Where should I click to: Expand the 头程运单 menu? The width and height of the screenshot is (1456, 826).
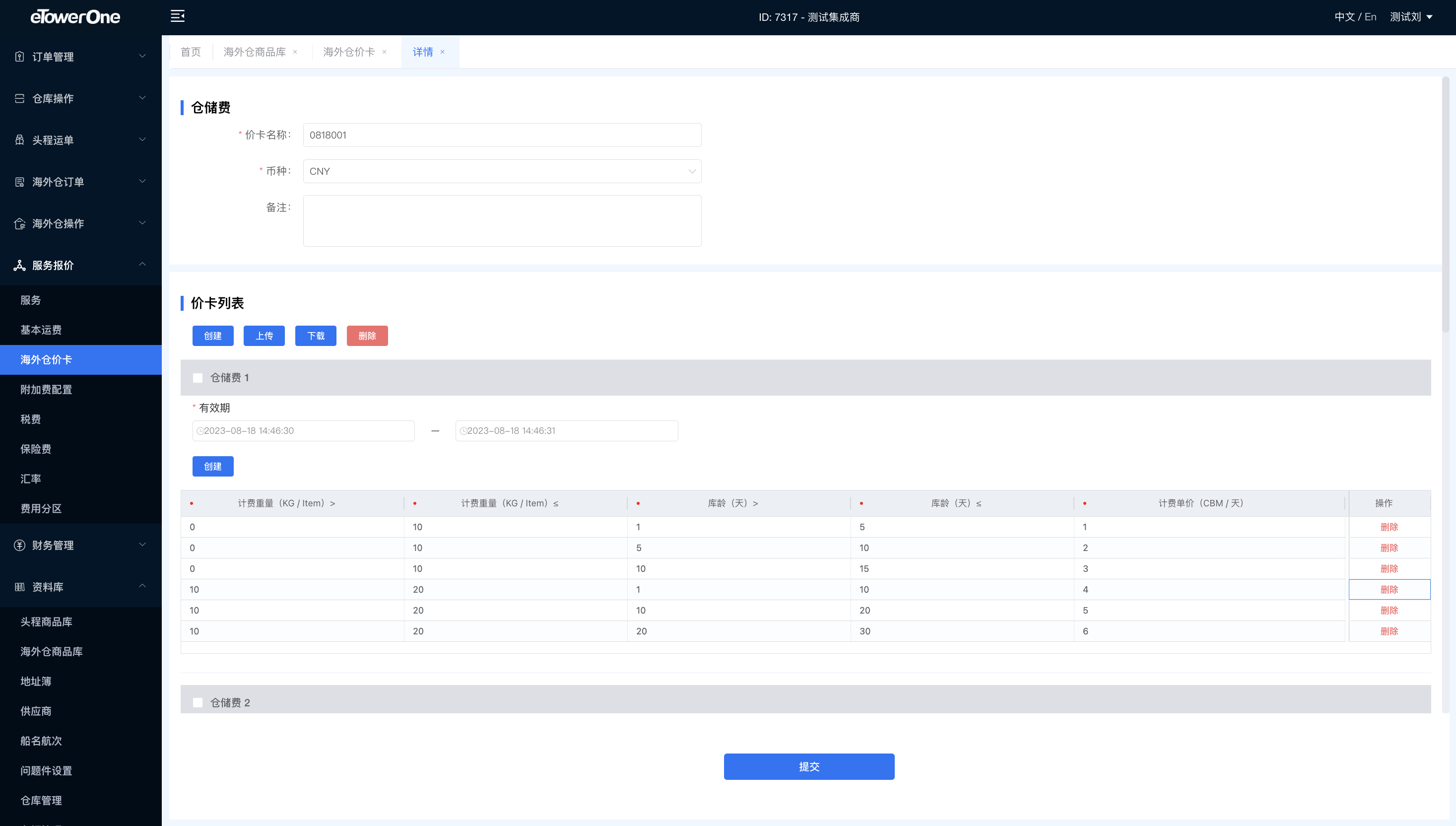click(x=142, y=139)
